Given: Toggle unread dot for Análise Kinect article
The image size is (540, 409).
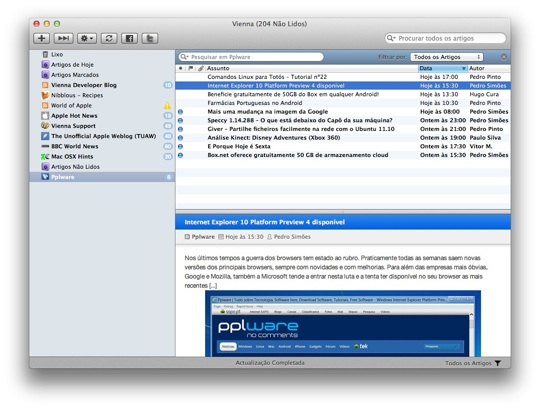Looking at the screenshot, I should (180, 138).
